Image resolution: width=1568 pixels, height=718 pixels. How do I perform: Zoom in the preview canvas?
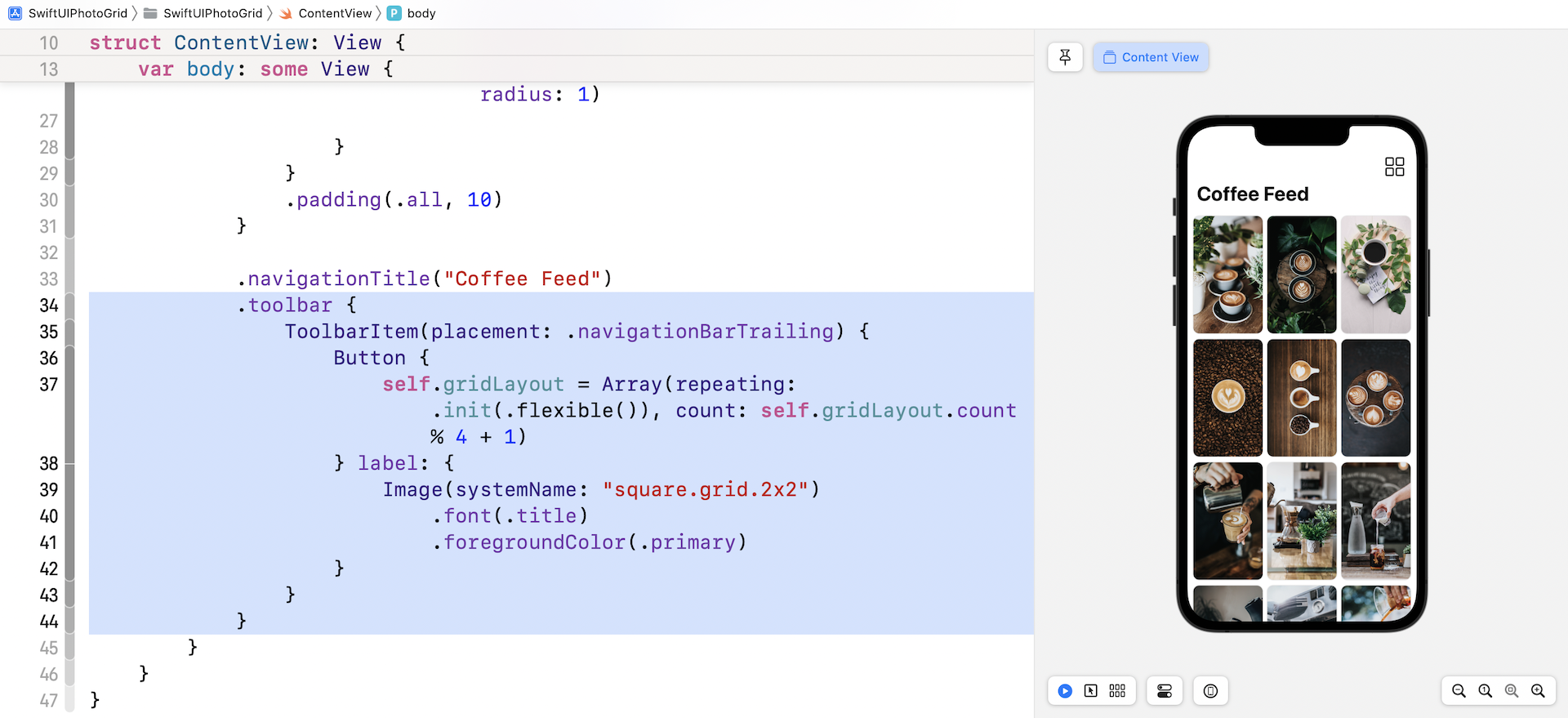click(1538, 691)
